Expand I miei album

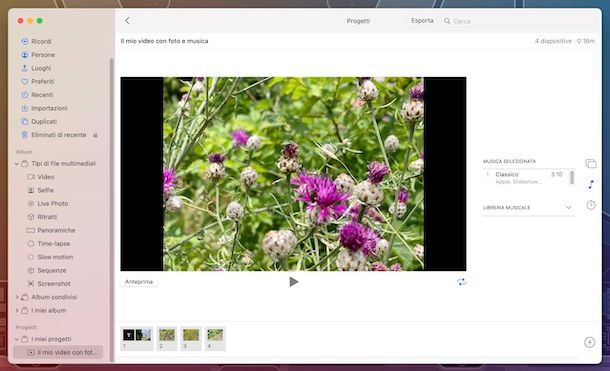(17, 310)
